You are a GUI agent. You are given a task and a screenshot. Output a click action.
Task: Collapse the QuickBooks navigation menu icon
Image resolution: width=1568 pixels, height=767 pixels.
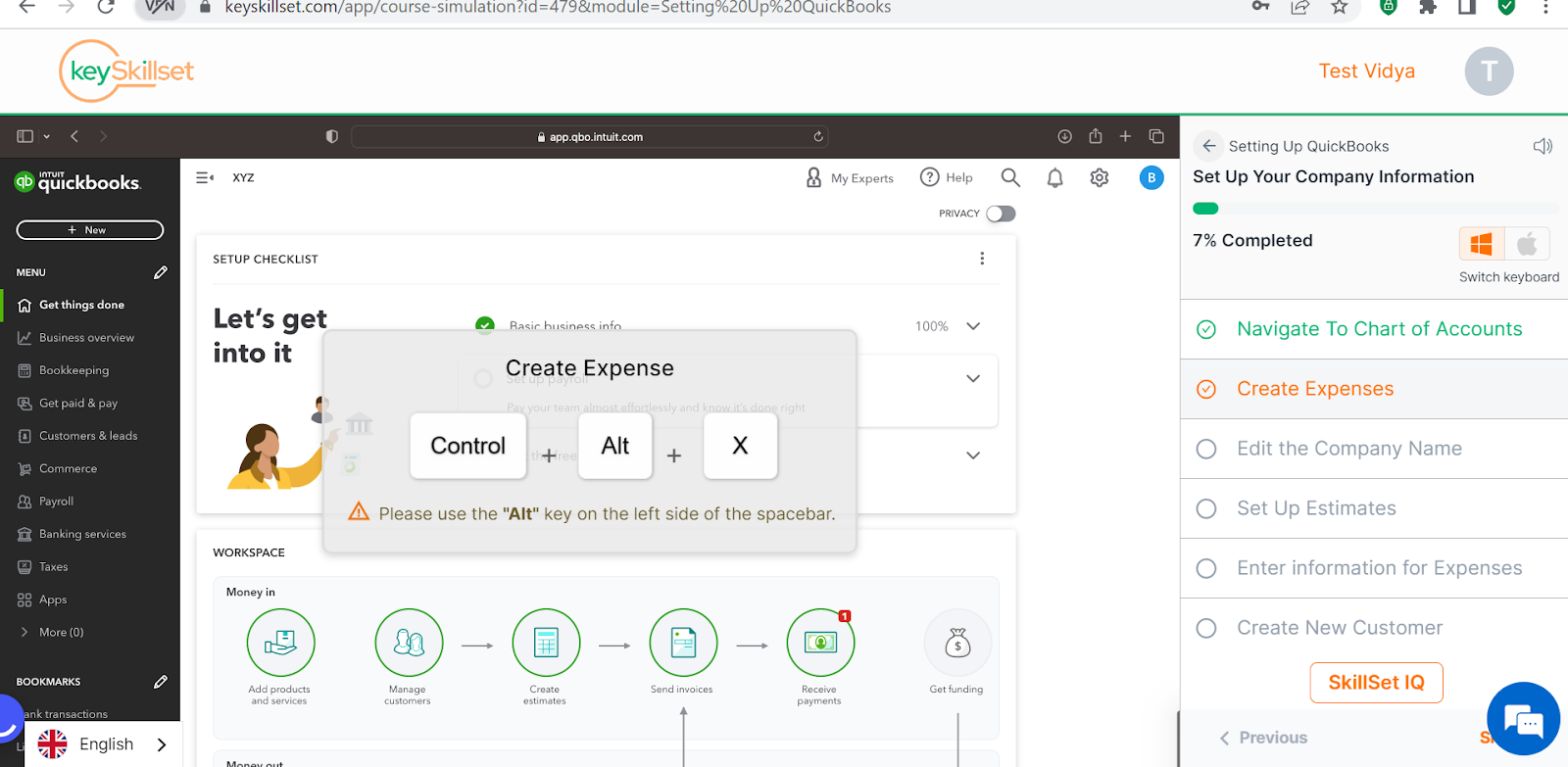tap(205, 177)
